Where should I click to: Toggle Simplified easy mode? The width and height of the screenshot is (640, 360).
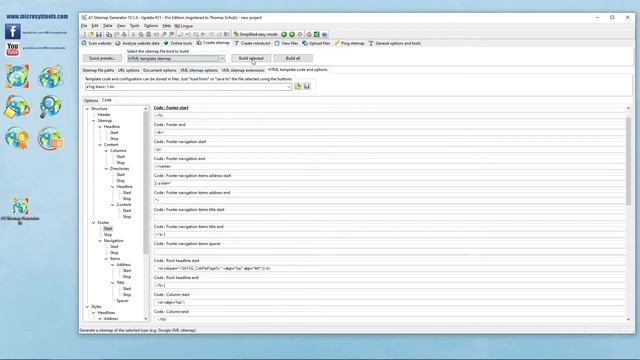[256, 34]
